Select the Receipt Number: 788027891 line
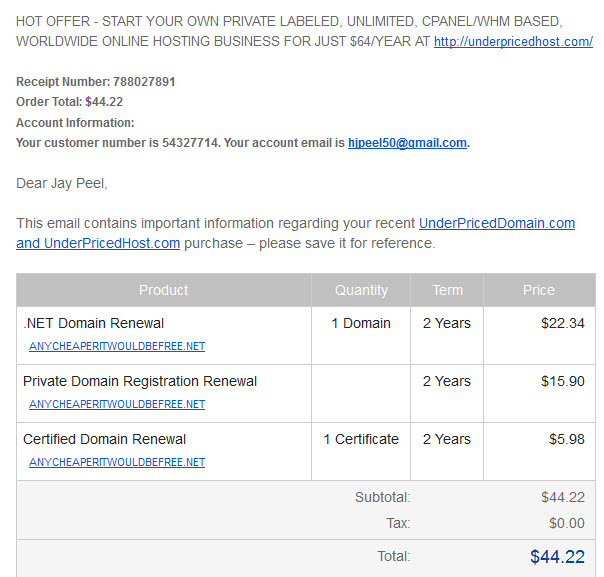The height and width of the screenshot is (577, 604). (x=96, y=82)
